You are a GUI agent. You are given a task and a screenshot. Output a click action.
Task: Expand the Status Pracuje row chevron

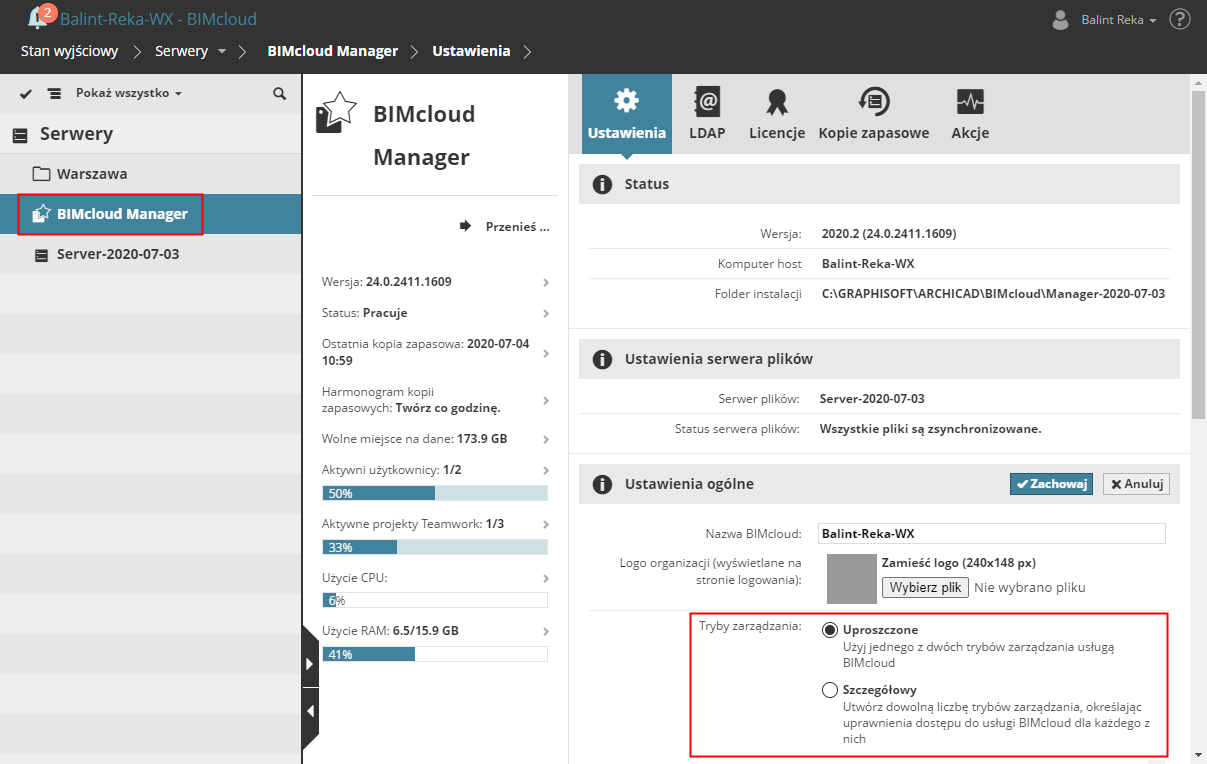(x=546, y=314)
